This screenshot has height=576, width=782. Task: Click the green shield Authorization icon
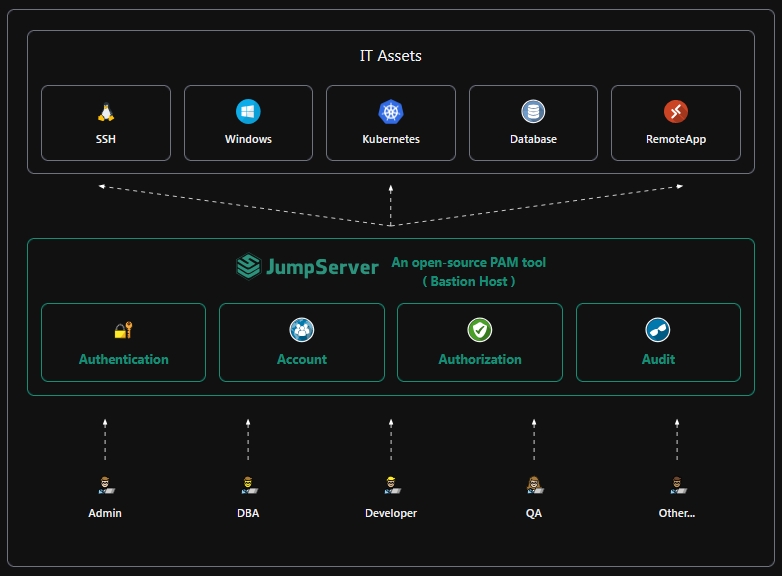pos(480,330)
